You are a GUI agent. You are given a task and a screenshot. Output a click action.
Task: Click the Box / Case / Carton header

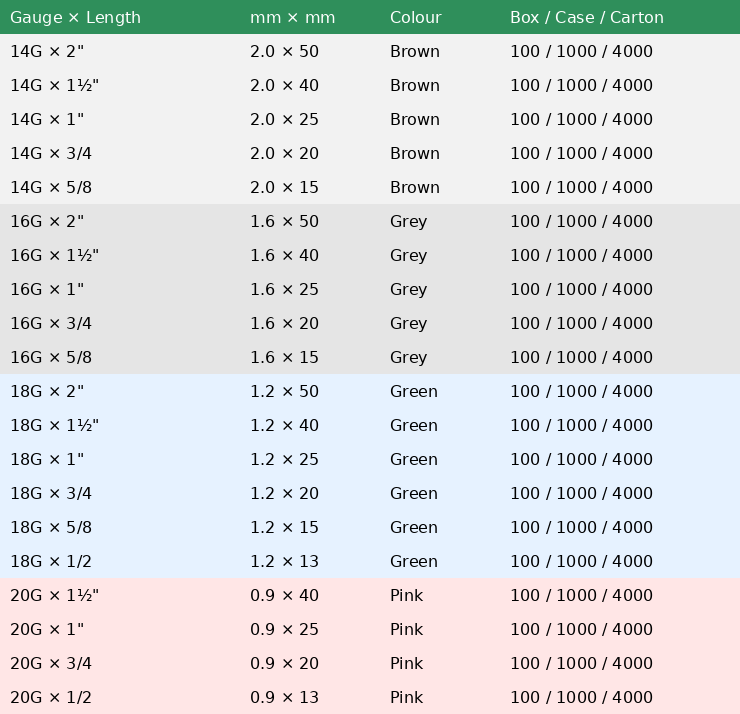(x=586, y=18)
